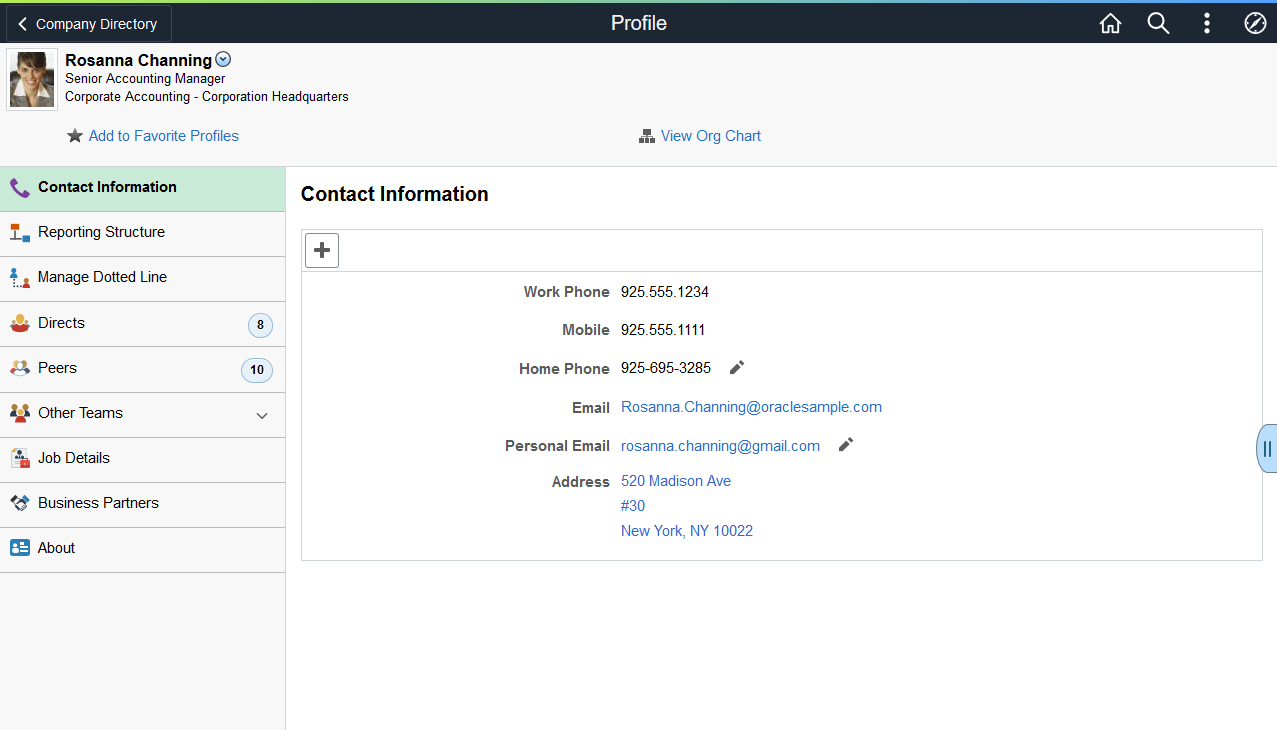Click the Search magnifier icon
The height and width of the screenshot is (730, 1277).
(x=1158, y=23)
